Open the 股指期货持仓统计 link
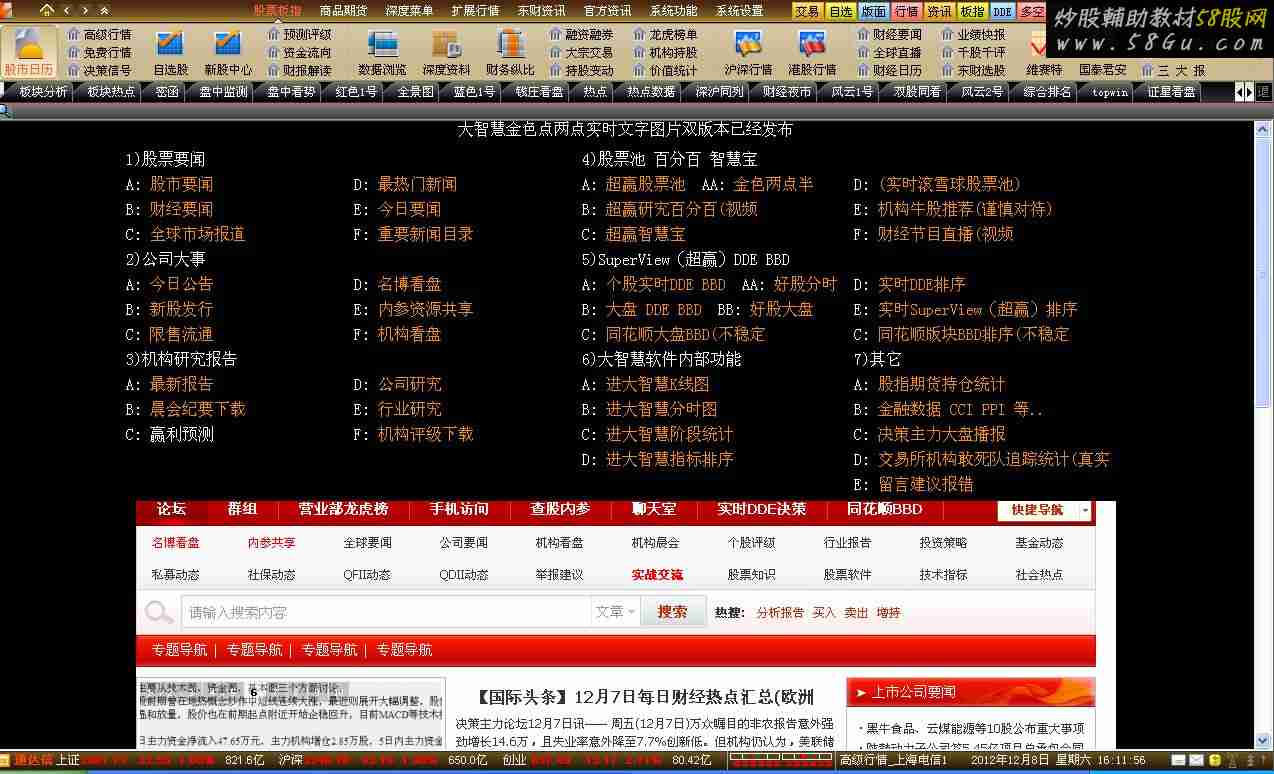 coord(941,384)
